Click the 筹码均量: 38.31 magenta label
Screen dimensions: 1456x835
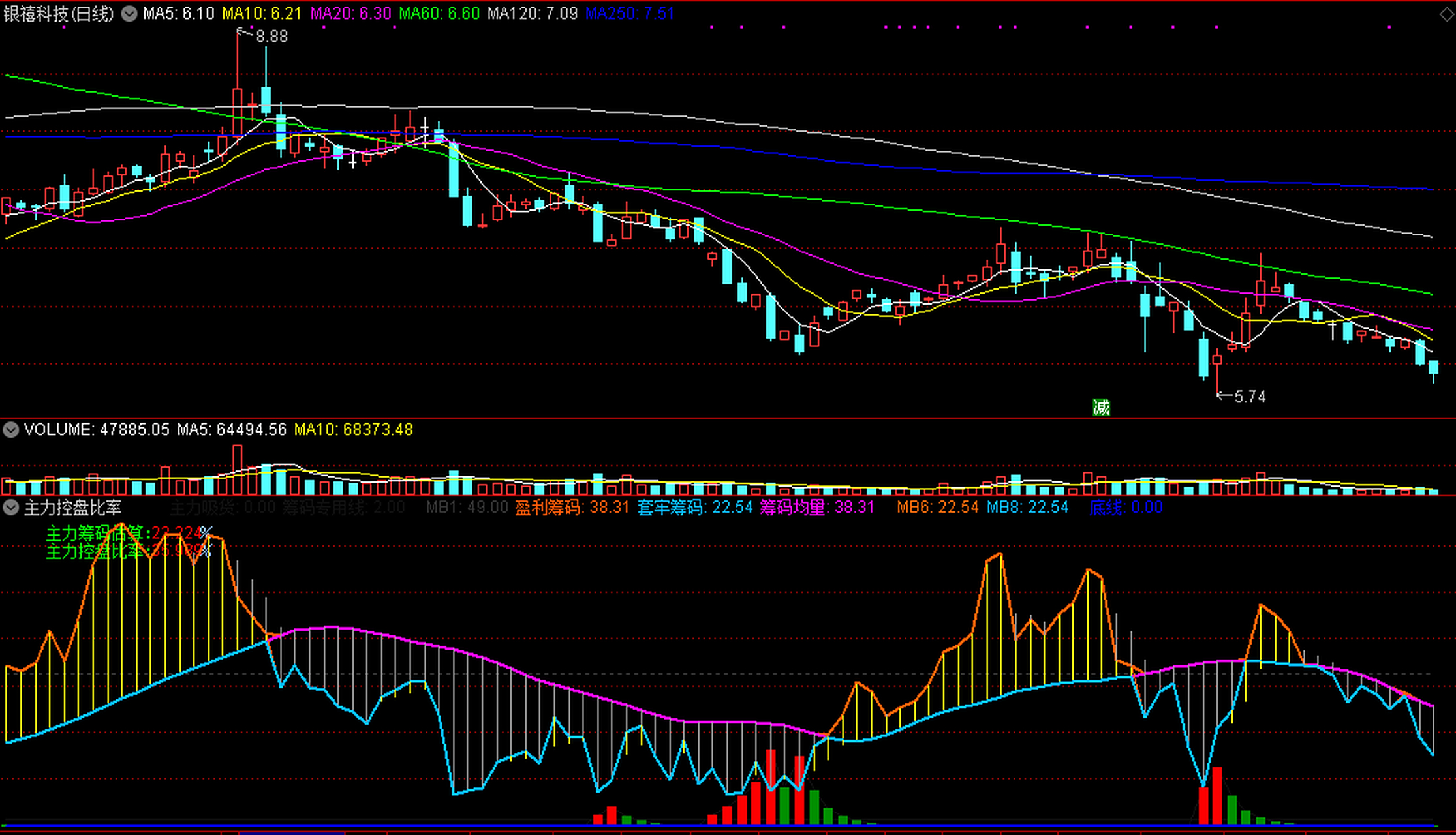pyautogui.click(x=816, y=508)
